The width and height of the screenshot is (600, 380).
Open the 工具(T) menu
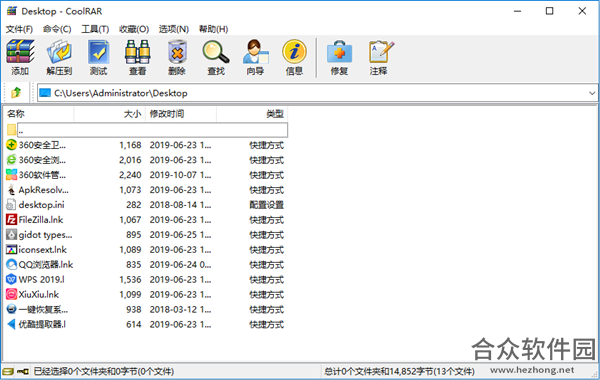tap(95, 29)
